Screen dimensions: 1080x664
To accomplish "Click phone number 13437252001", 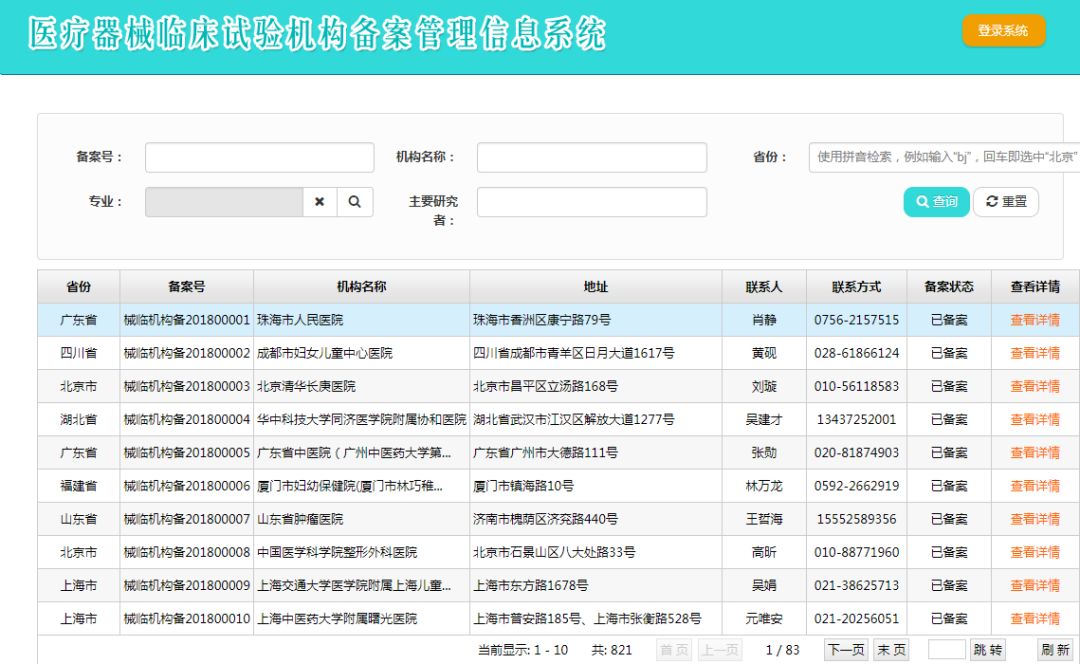I will [x=856, y=419].
